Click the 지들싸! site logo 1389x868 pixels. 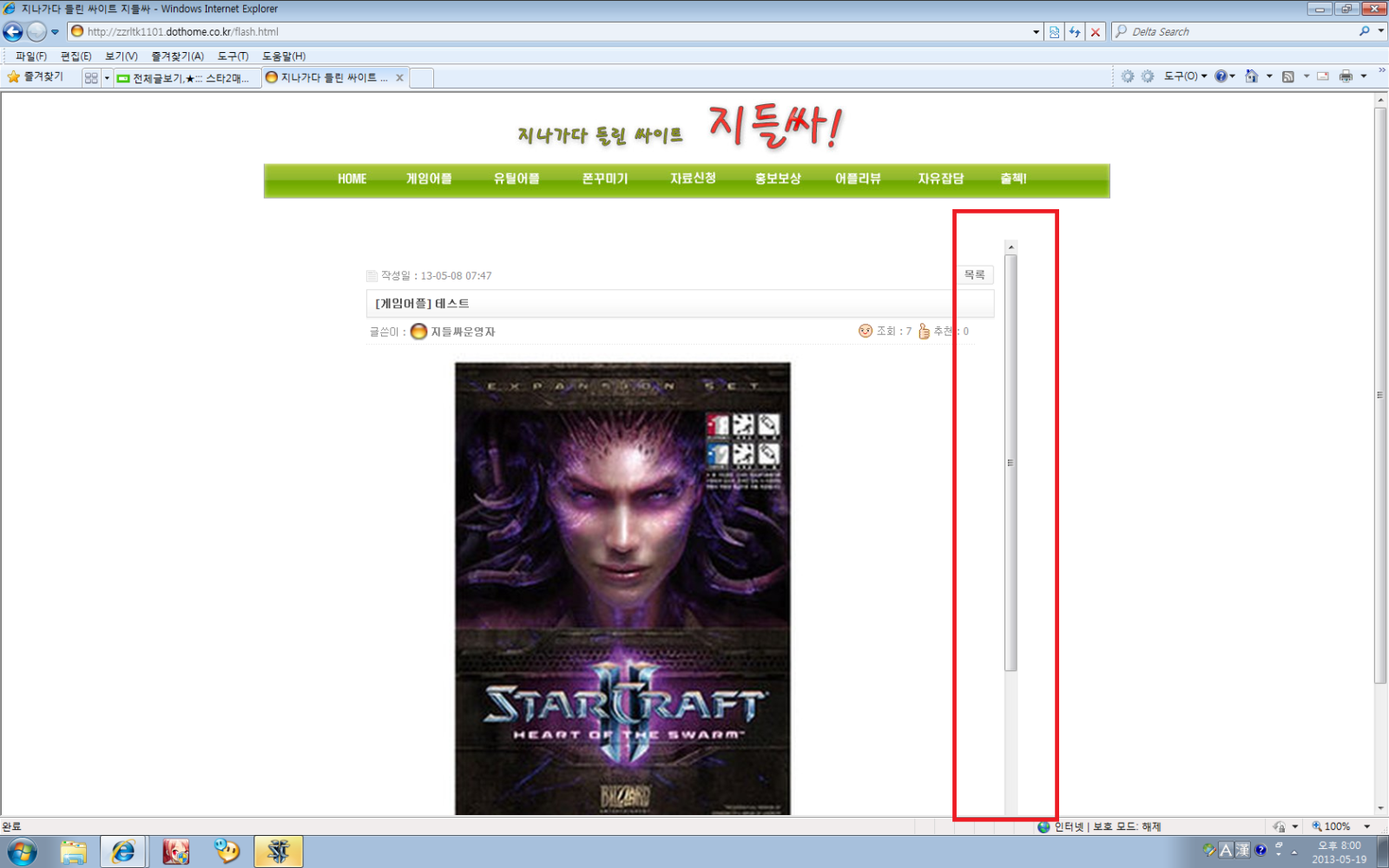coord(774,128)
